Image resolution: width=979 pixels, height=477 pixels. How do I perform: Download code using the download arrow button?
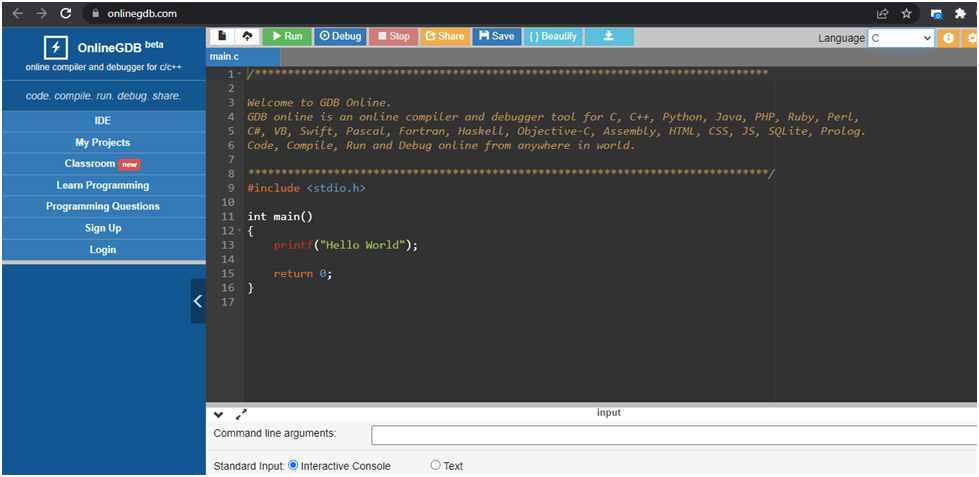pyautogui.click(x=609, y=36)
